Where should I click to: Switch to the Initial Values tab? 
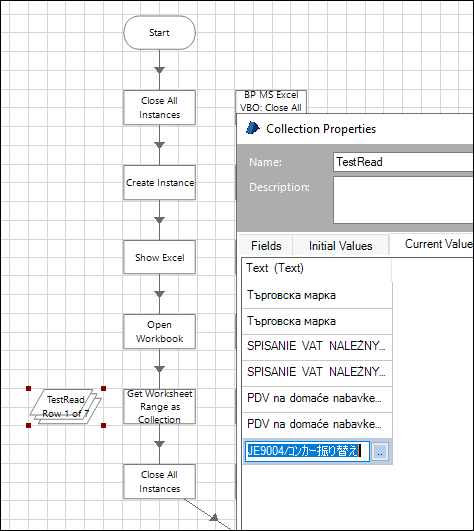click(x=340, y=246)
